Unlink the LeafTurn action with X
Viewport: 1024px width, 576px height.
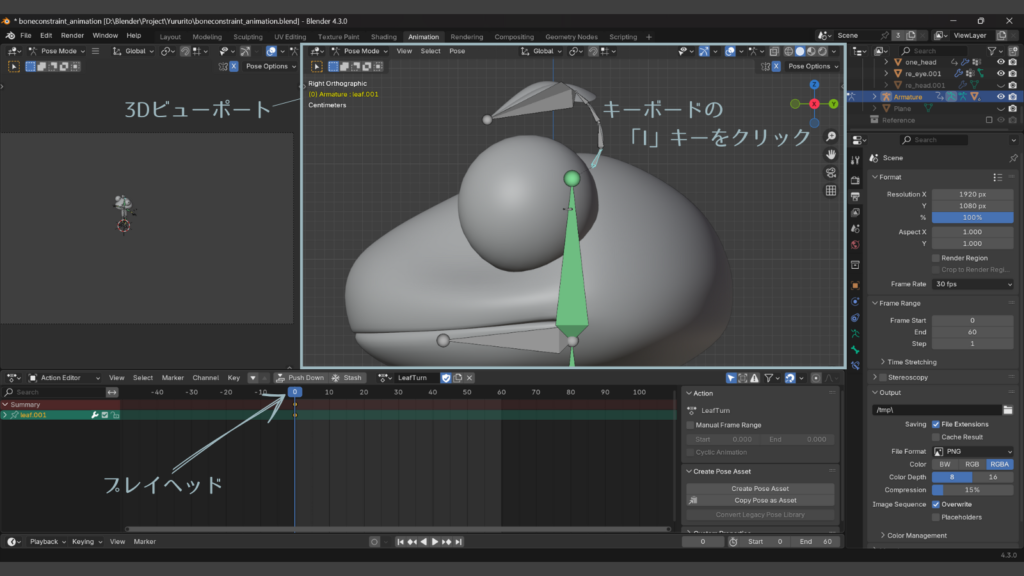(470, 377)
